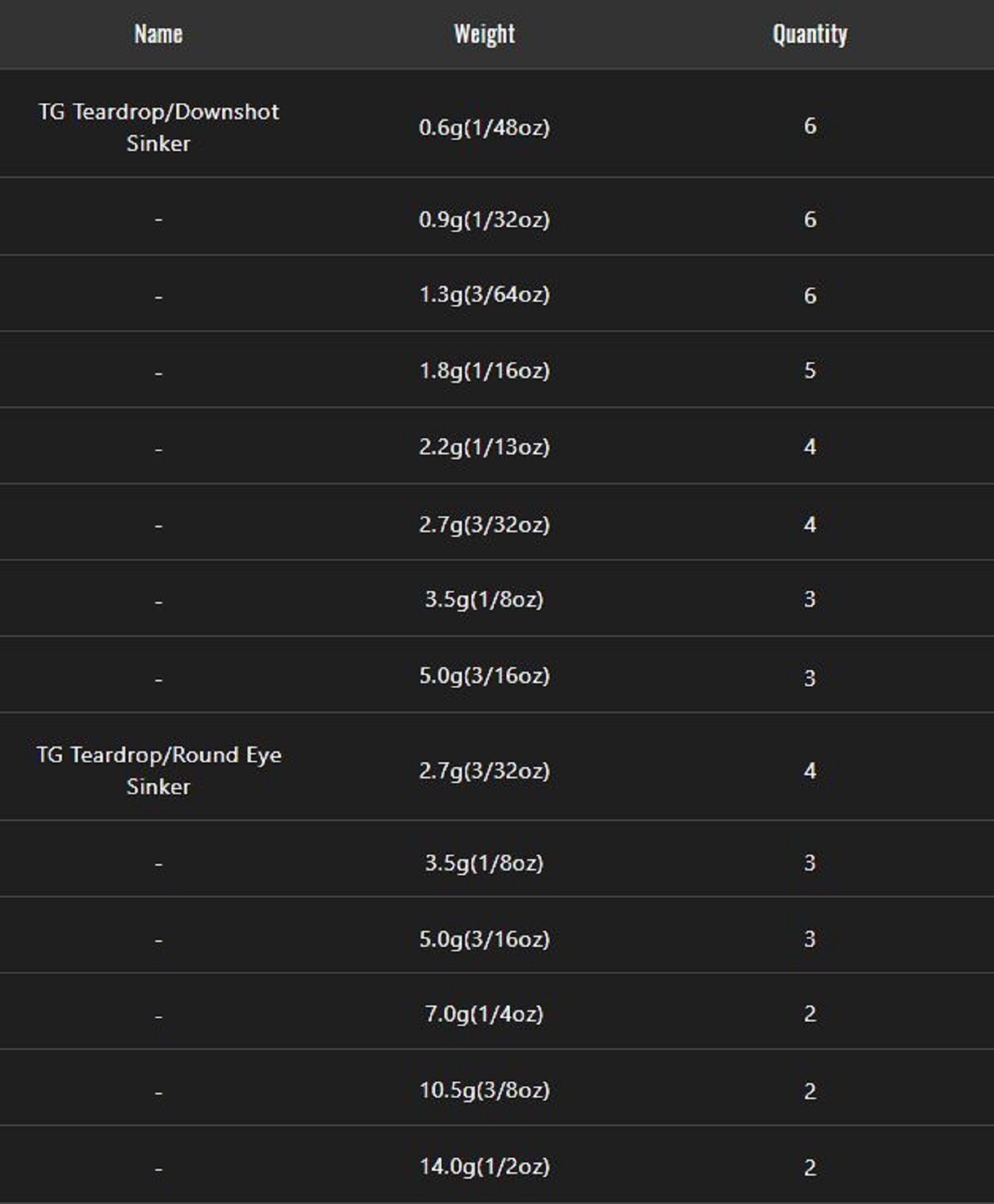Pick the quantity cell for 10.5g row
The width and height of the screenshot is (994, 1204).
click(810, 1091)
